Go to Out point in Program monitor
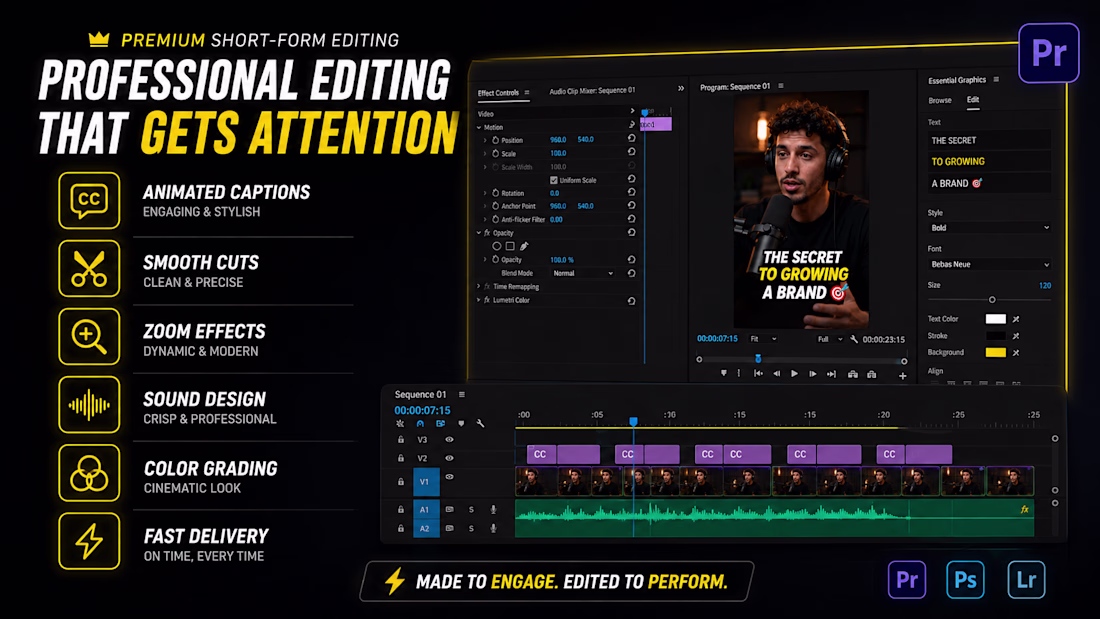The width and height of the screenshot is (1100, 619). tap(831, 374)
